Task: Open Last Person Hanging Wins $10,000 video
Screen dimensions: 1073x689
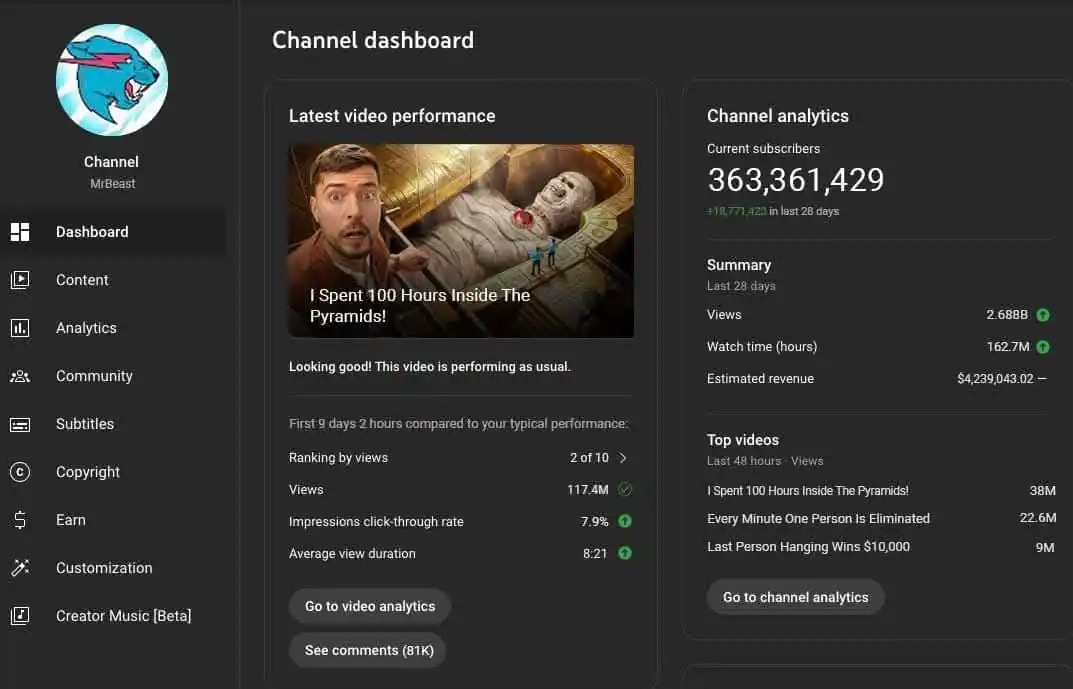Action: coord(808,547)
